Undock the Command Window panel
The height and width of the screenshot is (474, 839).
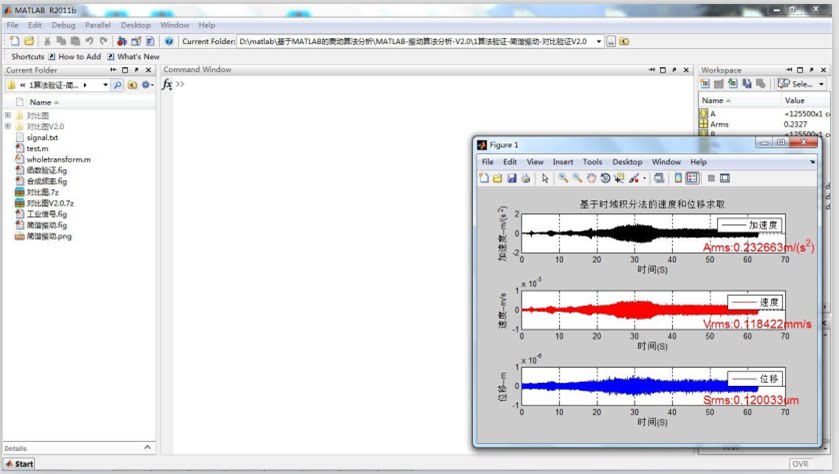coord(674,70)
